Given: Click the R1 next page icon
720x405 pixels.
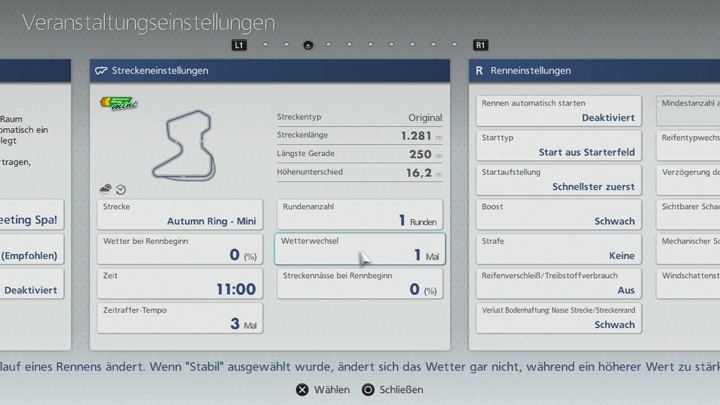Looking at the screenshot, I should (480, 45).
